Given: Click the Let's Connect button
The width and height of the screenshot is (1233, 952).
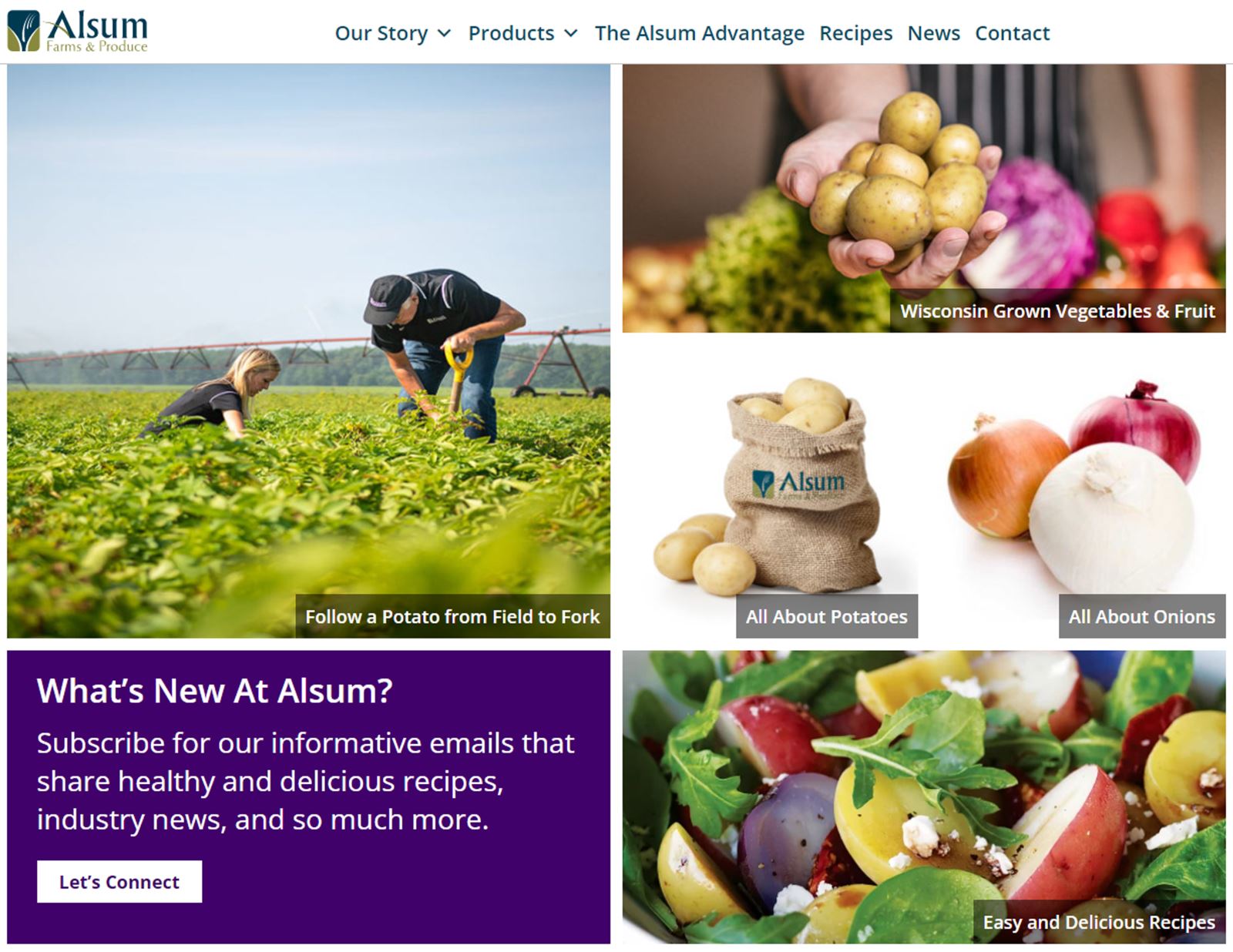Looking at the screenshot, I should 119,881.
